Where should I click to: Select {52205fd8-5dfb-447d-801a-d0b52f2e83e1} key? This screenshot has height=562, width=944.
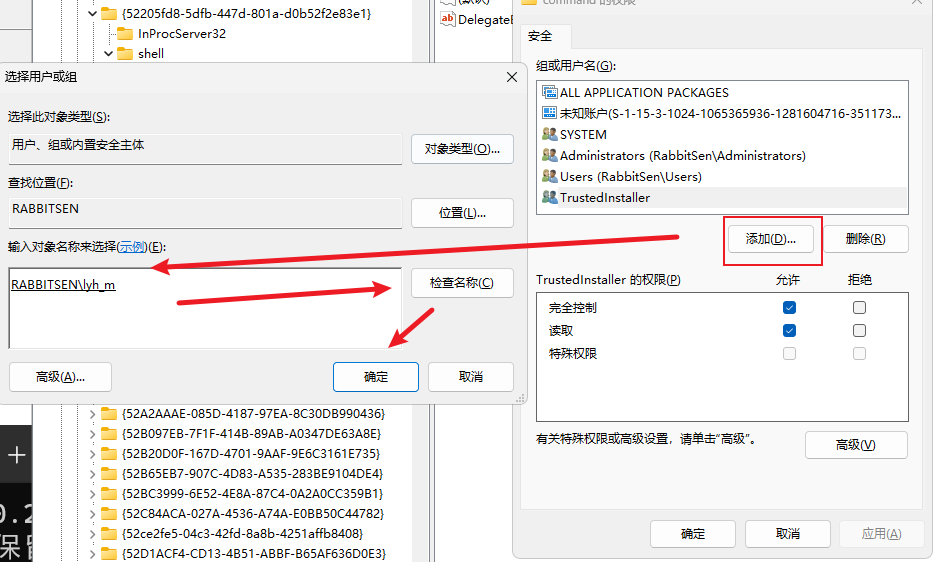(246, 13)
